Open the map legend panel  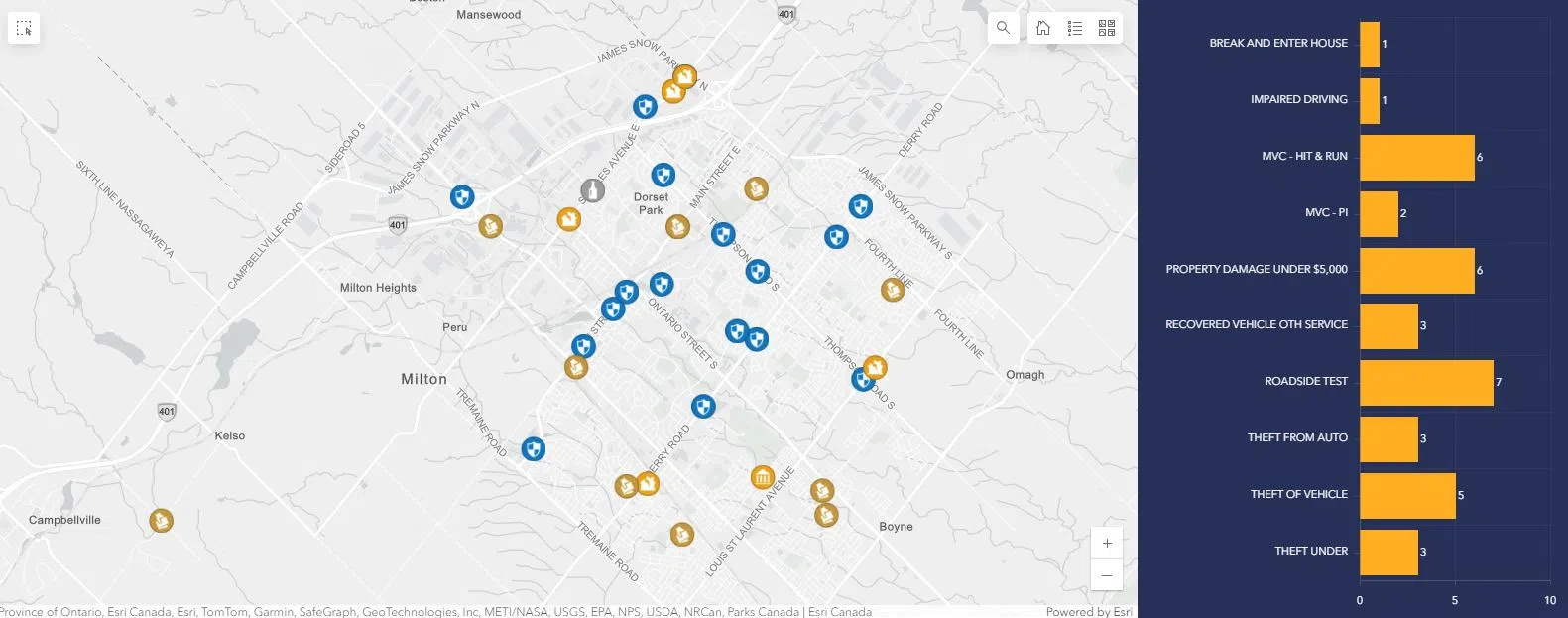(x=1075, y=28)
